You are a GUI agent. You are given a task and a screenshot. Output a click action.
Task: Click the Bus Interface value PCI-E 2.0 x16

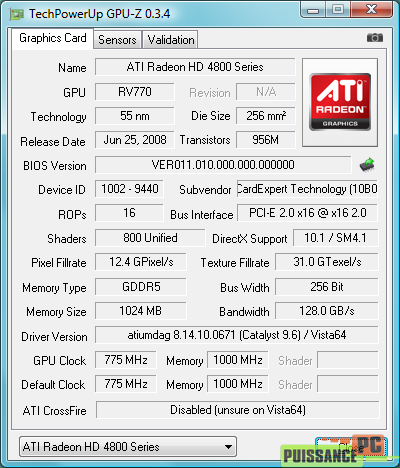307,213
